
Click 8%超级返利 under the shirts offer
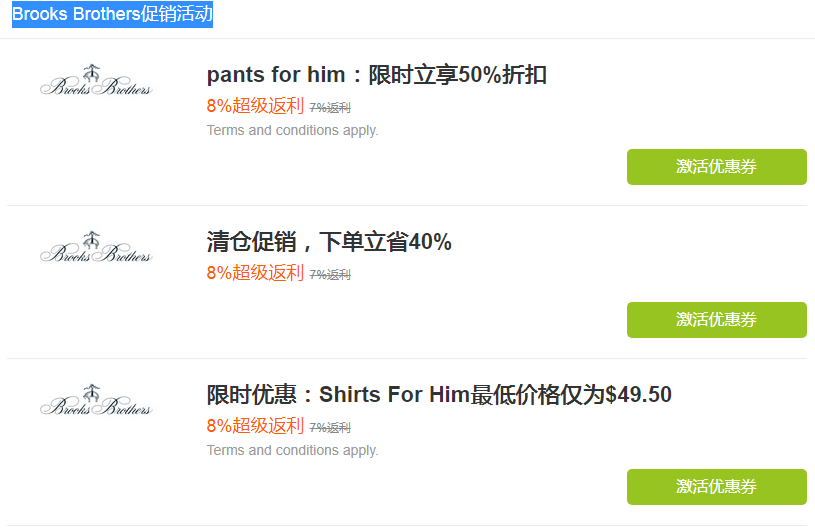255,426
